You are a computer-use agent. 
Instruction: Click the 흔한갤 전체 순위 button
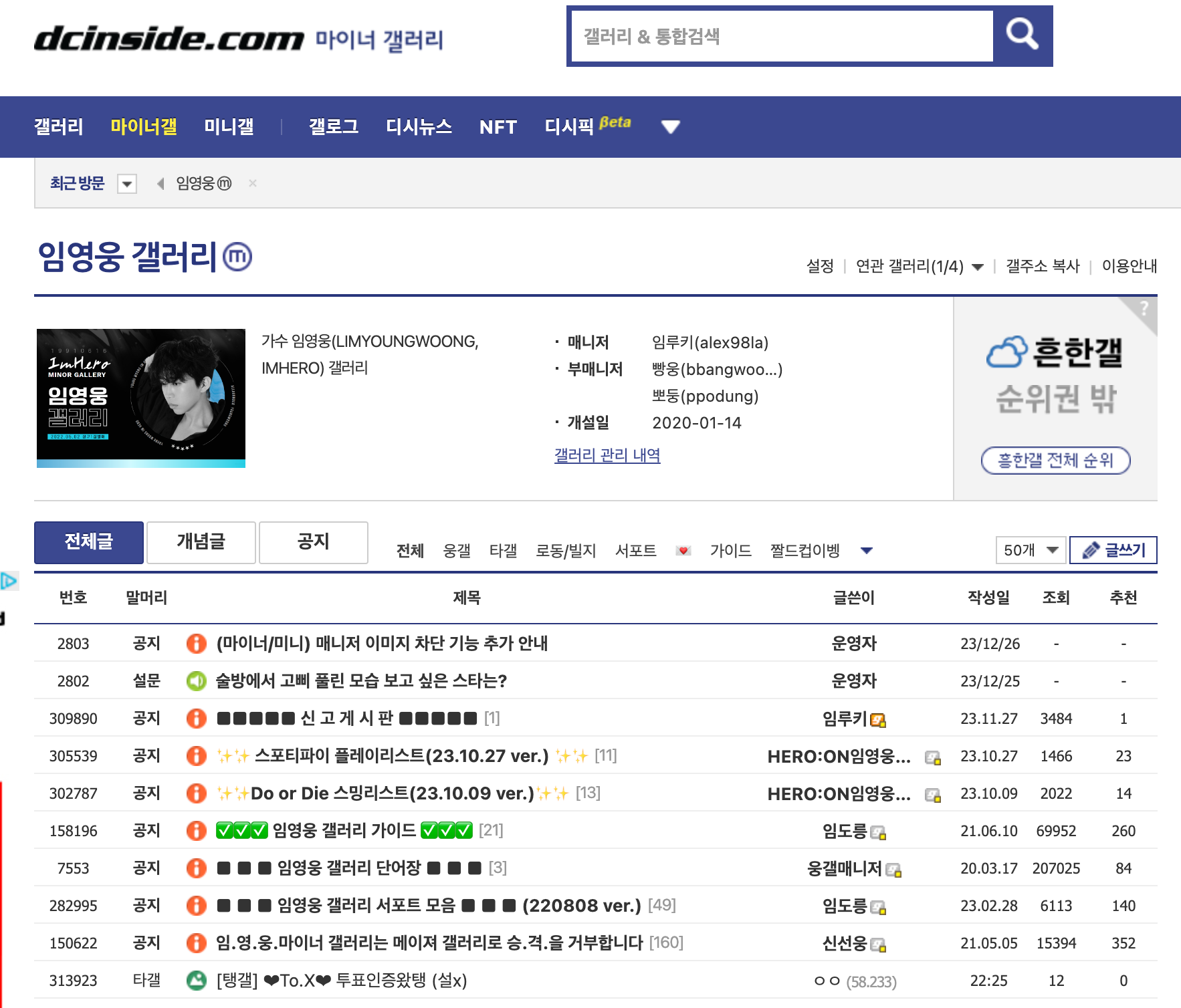1055,461
